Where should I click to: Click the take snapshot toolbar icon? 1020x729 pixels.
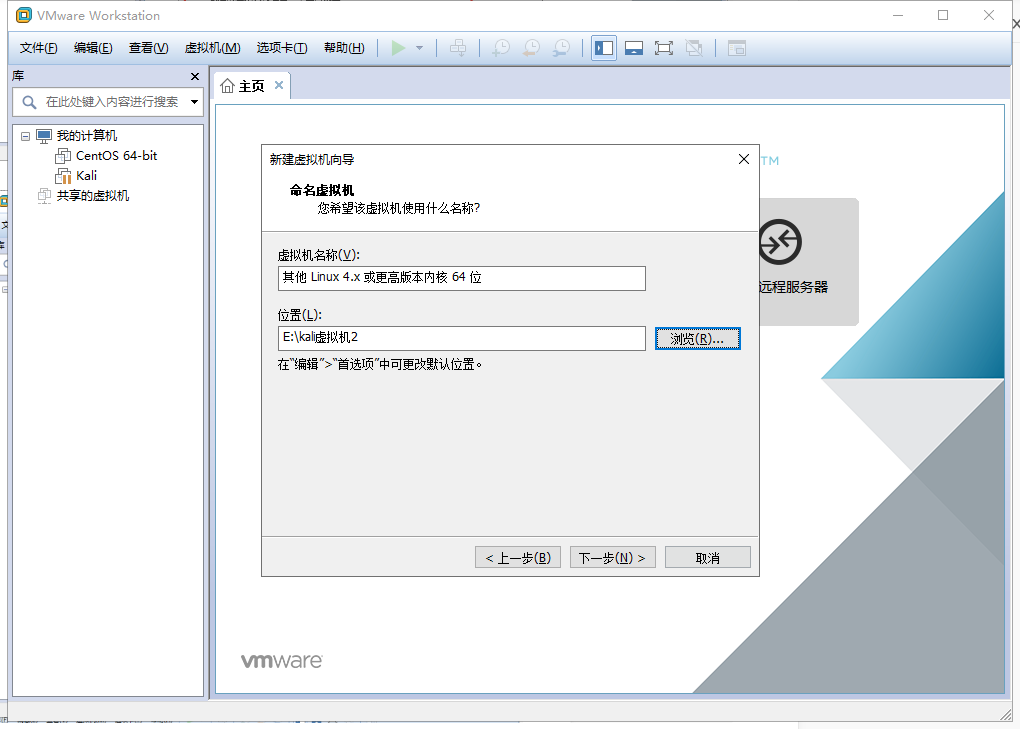(501, 48)
